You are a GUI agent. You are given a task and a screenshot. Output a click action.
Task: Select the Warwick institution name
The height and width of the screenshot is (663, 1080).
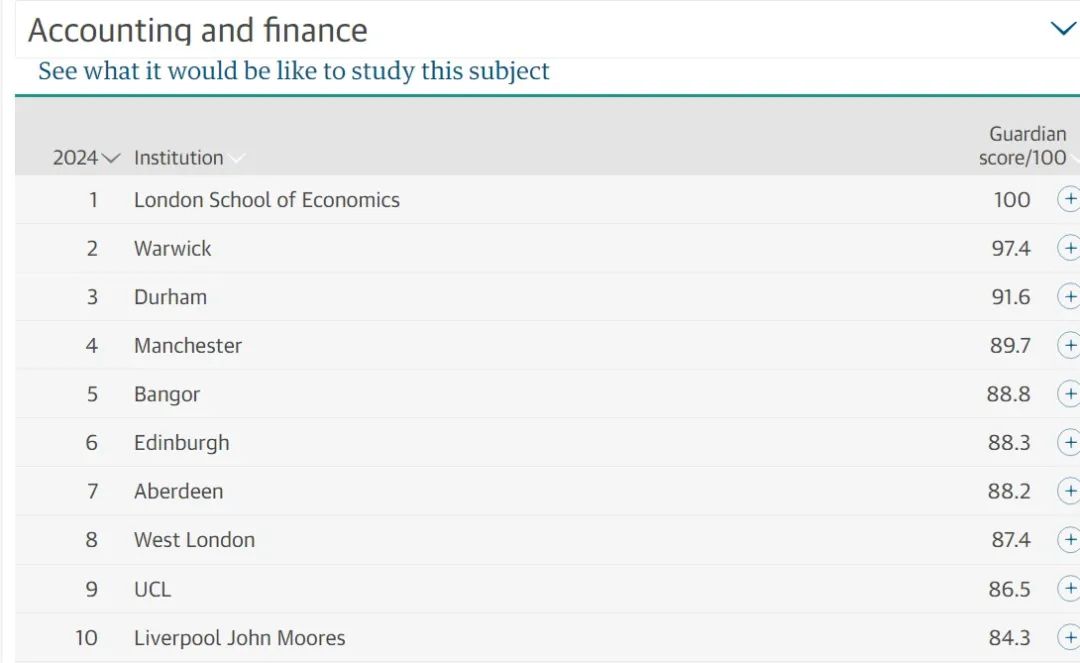[172, 249]
